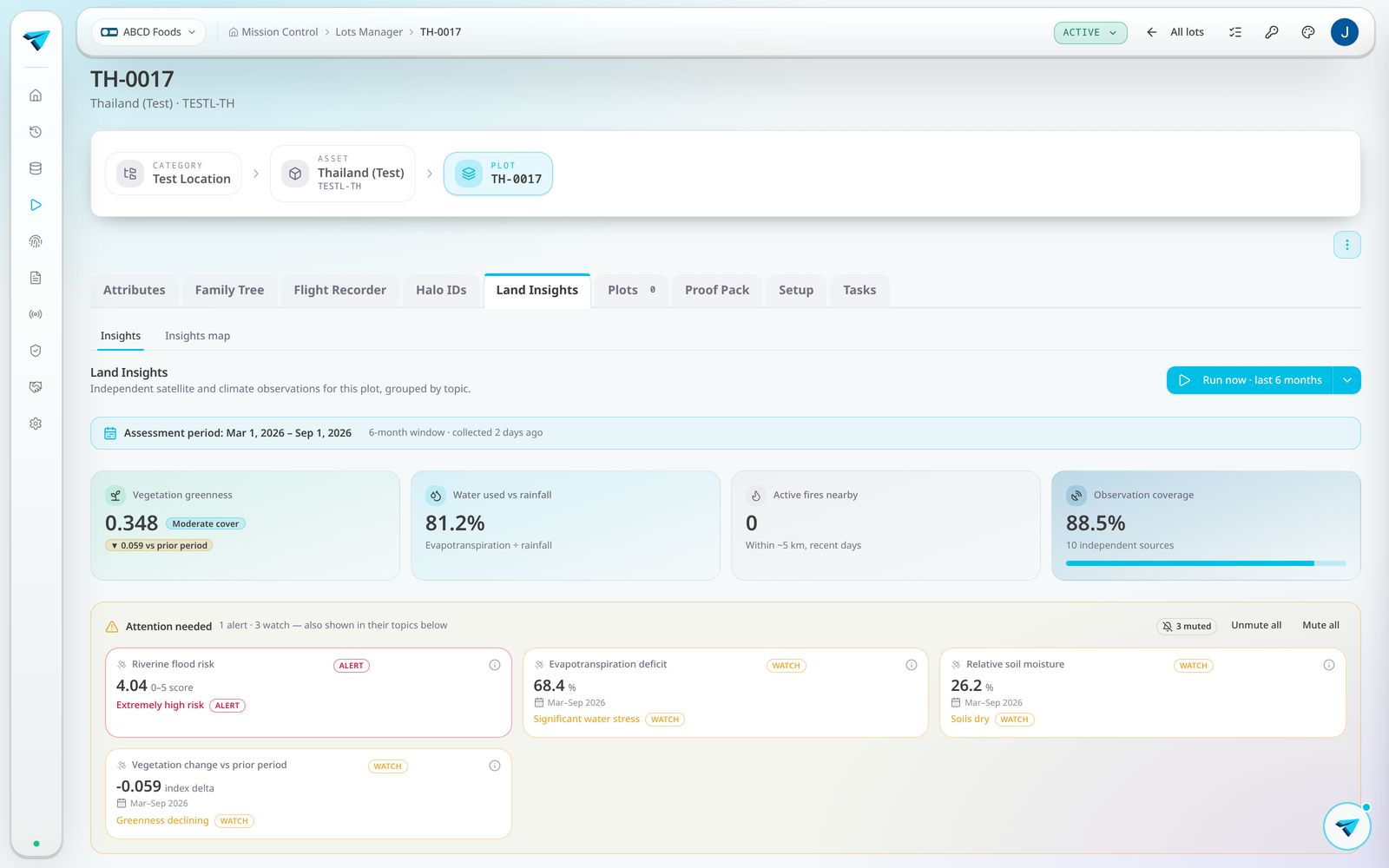Open the fingerprint icon in sidebar

point(36,241)
